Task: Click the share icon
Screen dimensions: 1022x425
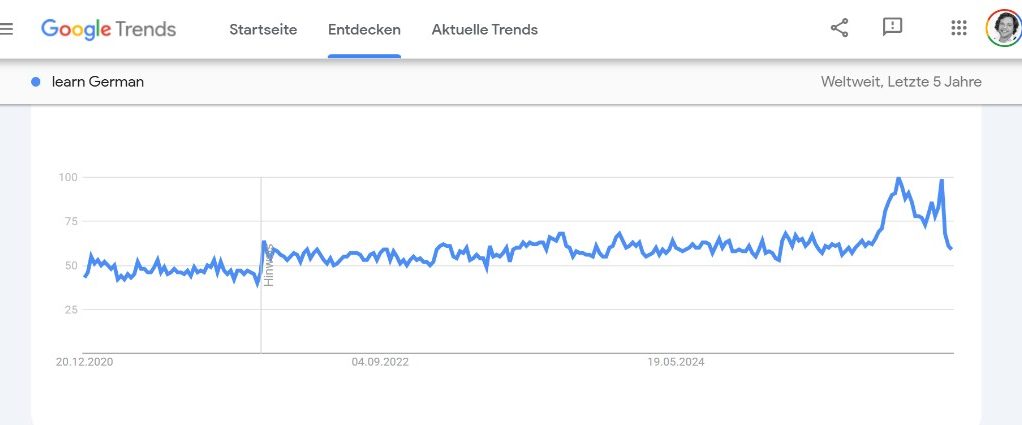Action: point(839,28)
